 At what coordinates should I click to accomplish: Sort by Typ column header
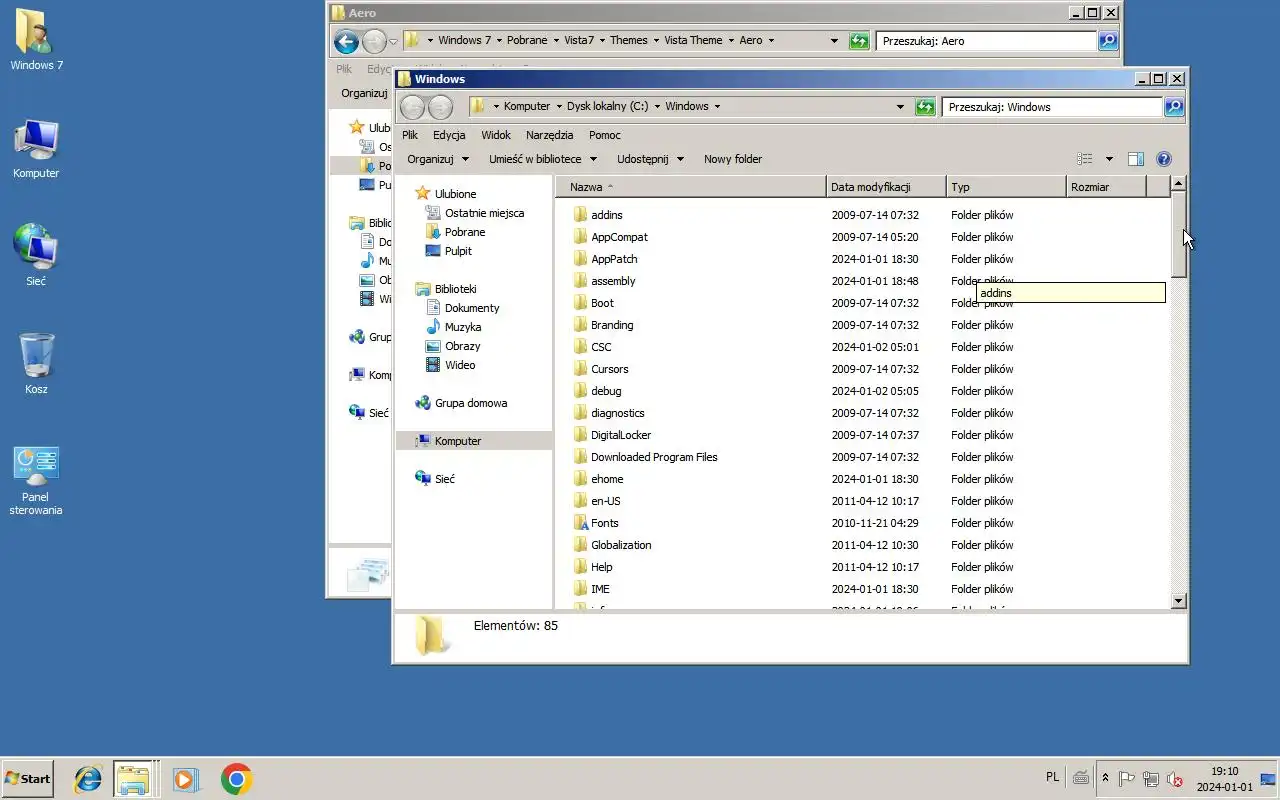click(x=1006, y=187)
